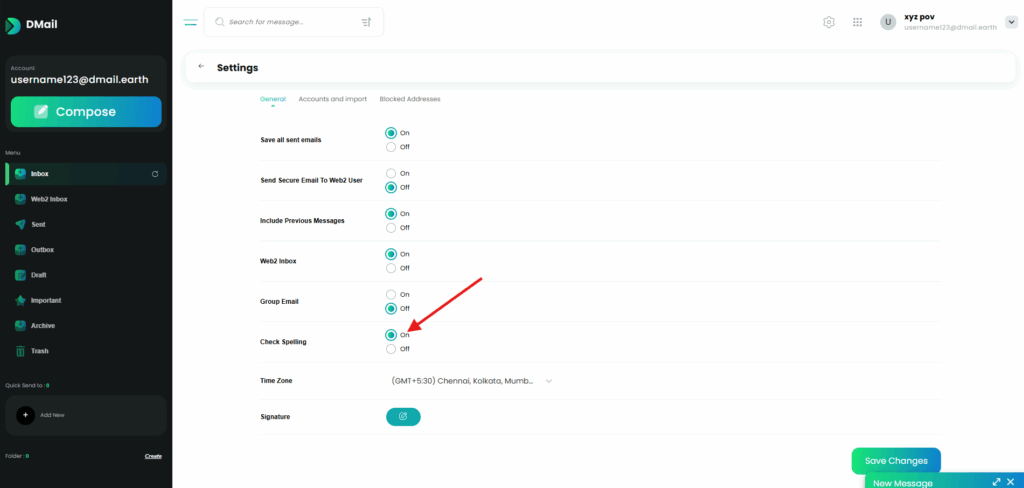Open the Time Zone dropdown

tap(471, 381)
